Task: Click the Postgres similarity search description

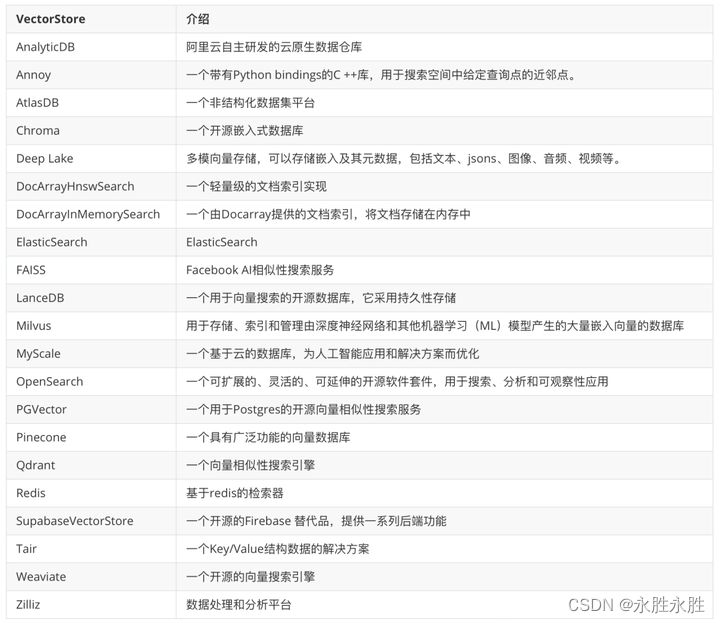Action: tap(304, 410)
